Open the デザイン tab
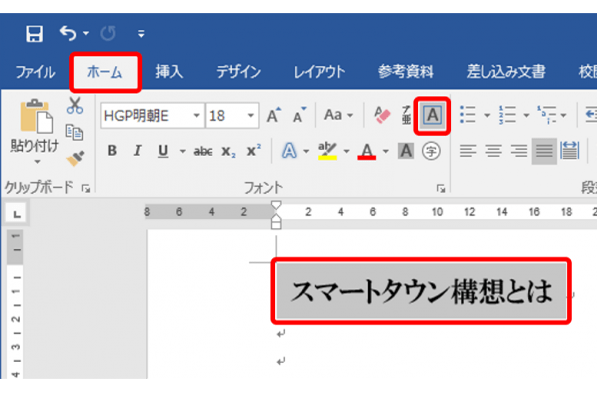 239,72
